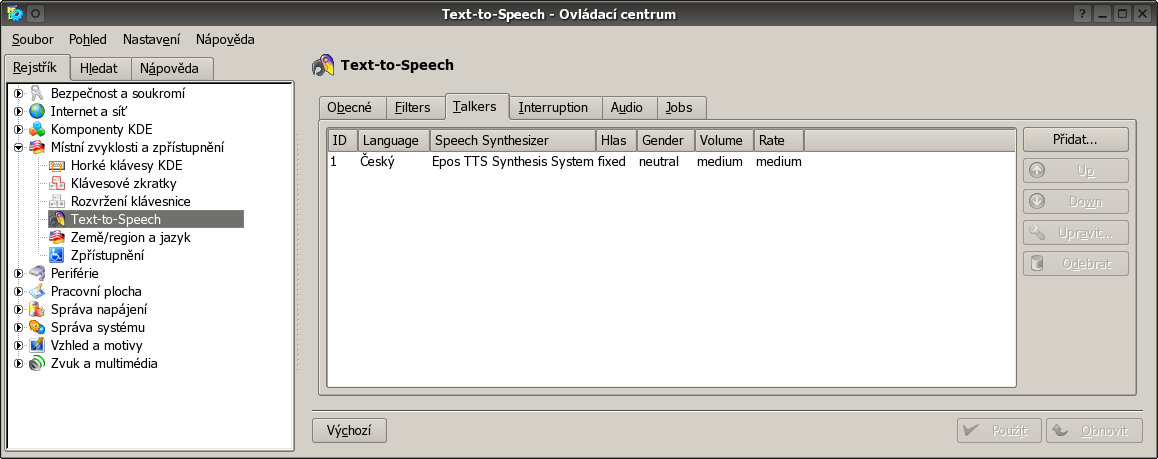
Task: Open the Rozvržení klávesnice tree entry
Action: tap(131, 201)
